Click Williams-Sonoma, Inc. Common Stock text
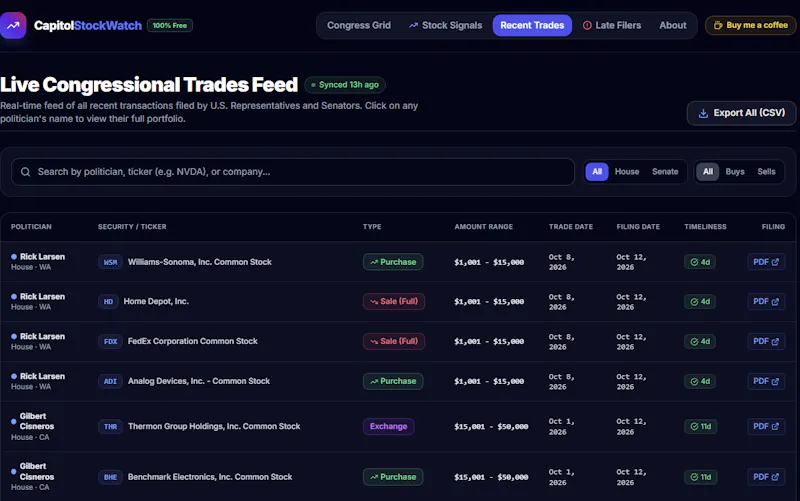Screen dimensions: 800x501 199,262
